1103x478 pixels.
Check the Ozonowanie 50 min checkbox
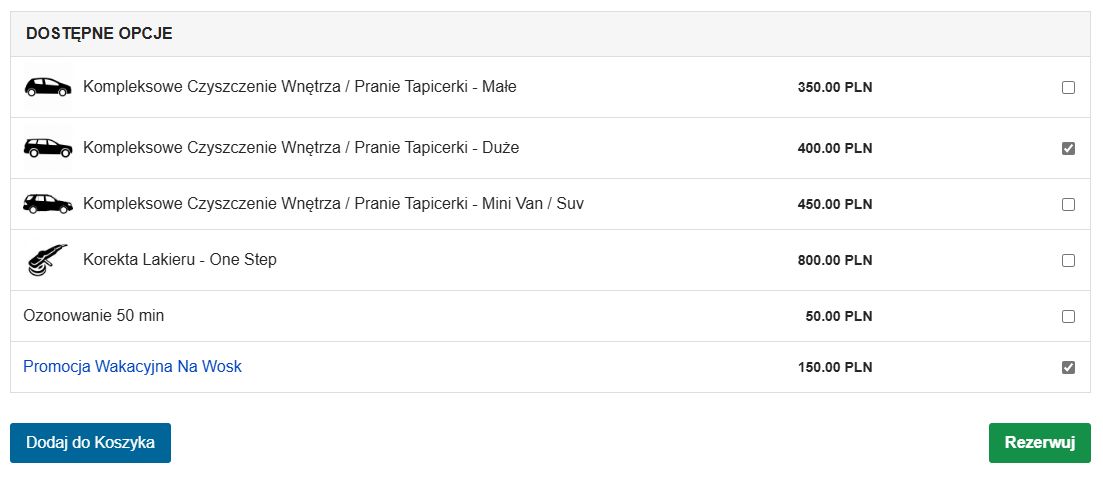[1068, 316]
